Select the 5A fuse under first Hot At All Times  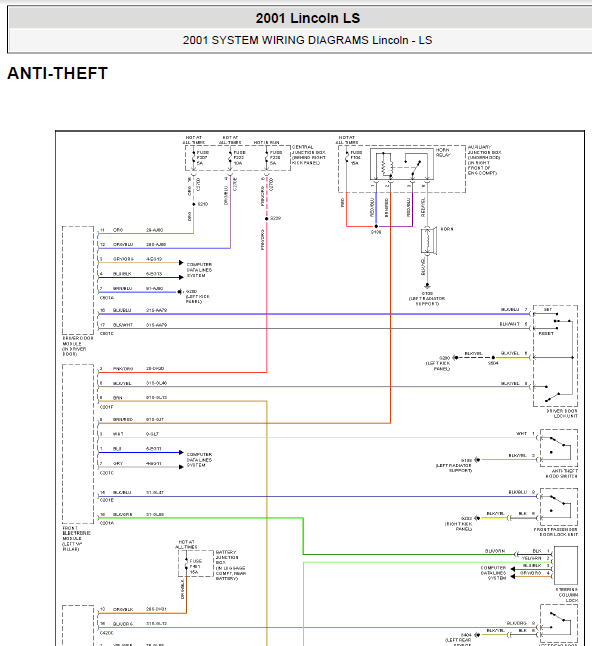pos(193,158)
